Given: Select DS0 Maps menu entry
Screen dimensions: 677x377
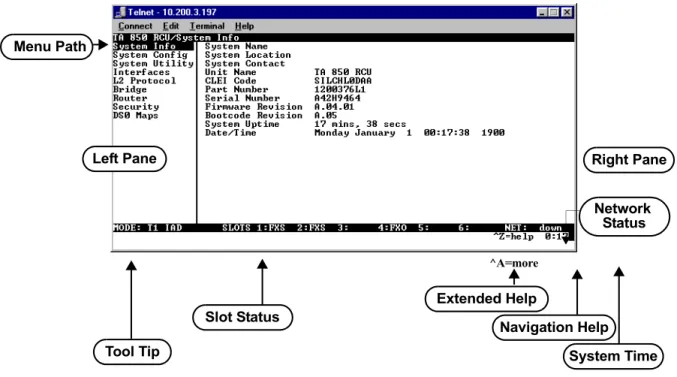Looking at the screenshot, I should click(x=135, y=115).
